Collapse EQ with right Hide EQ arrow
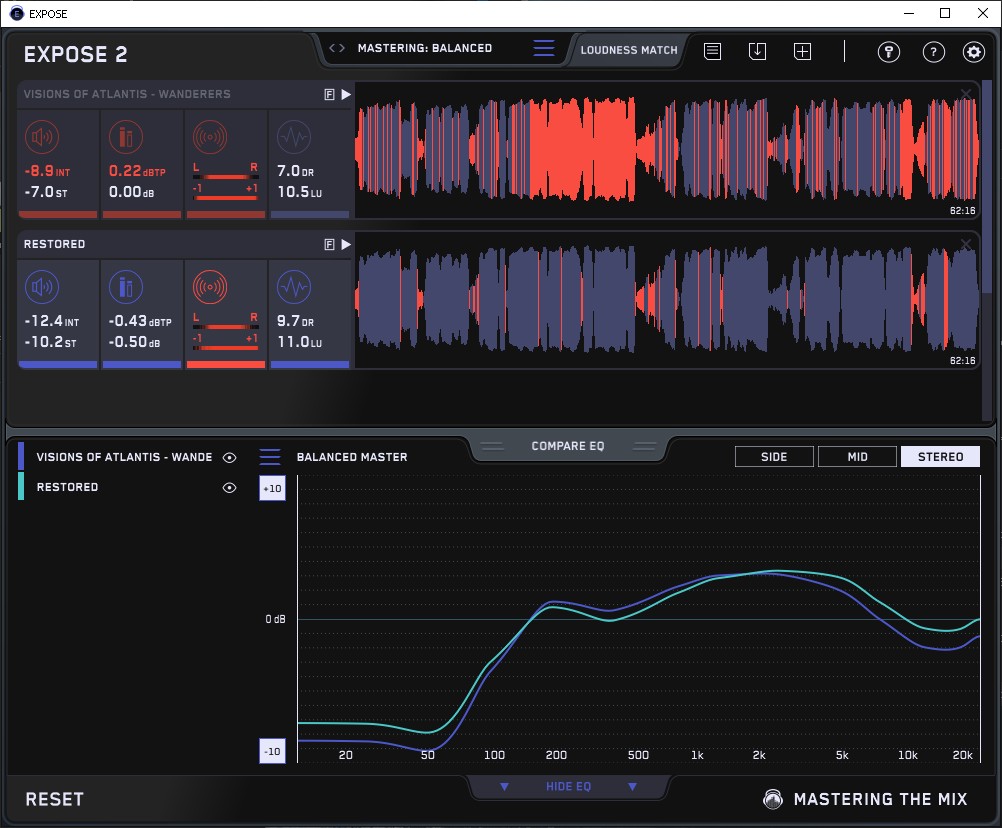Screen dimensions: 1002x828 pos(632,786)
